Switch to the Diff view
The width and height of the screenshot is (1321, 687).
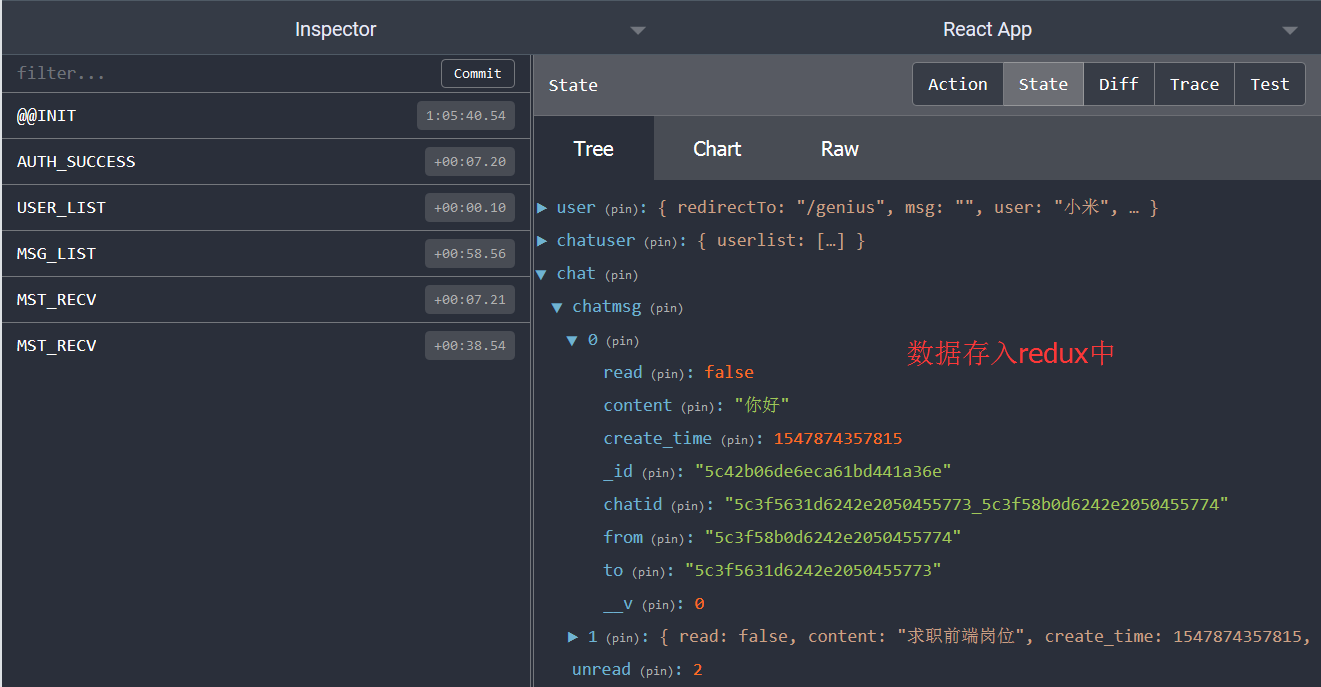coord(1119,85)
